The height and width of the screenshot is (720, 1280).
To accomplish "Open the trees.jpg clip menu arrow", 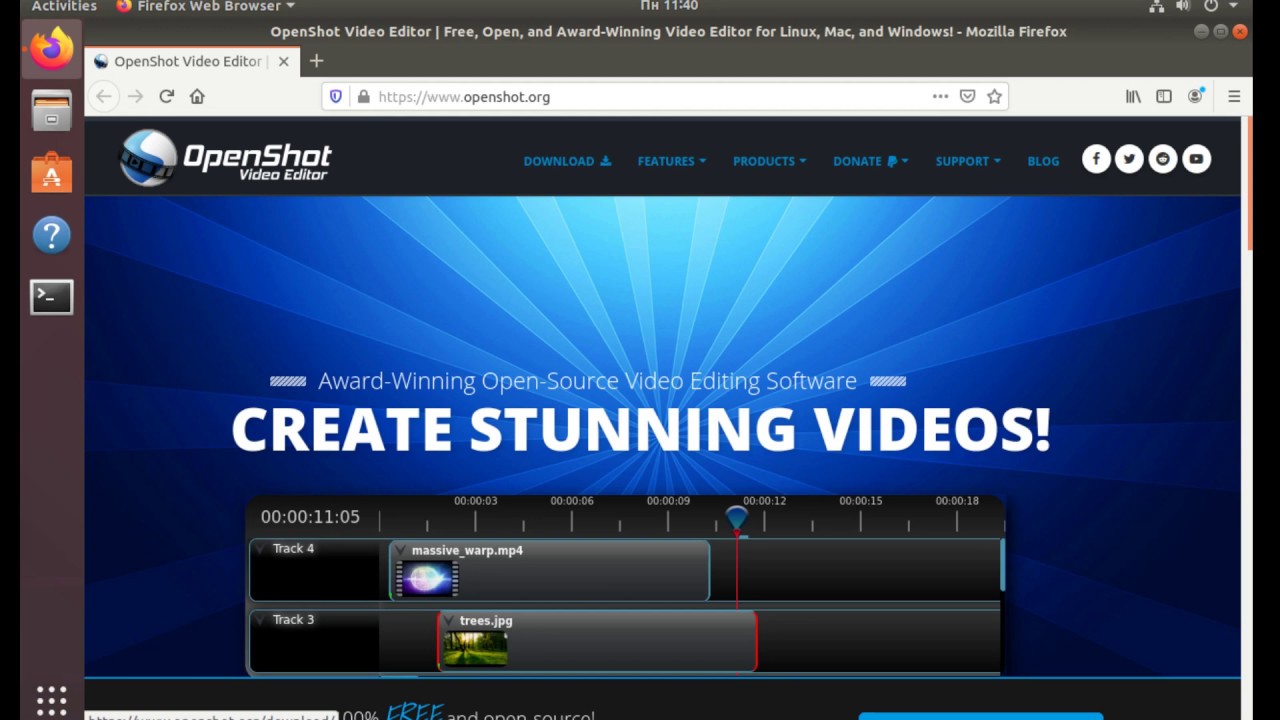I will (x=449, y=621).
